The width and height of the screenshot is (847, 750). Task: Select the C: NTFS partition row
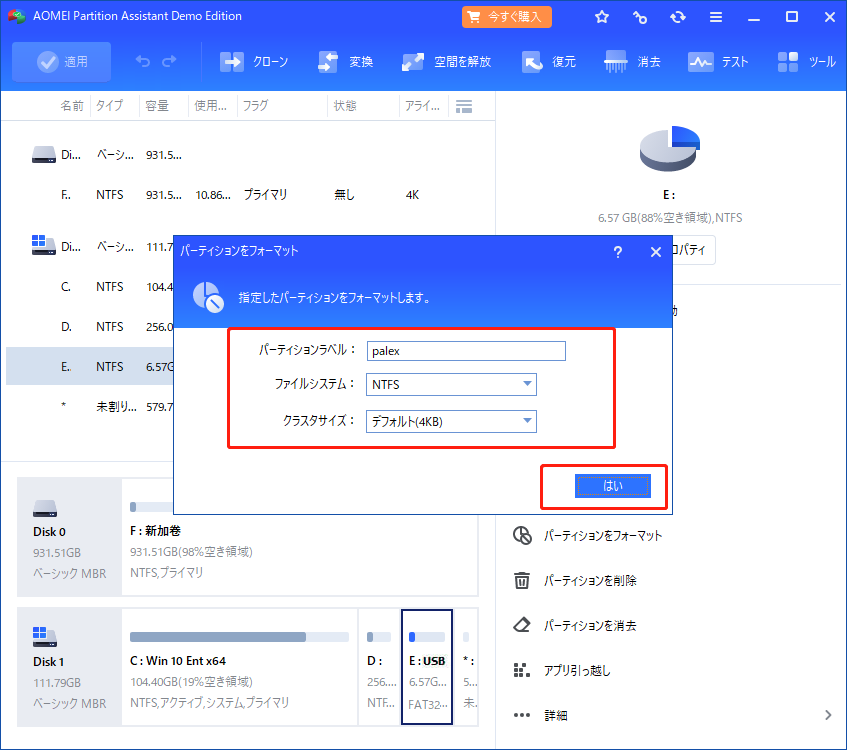point(90,287)
